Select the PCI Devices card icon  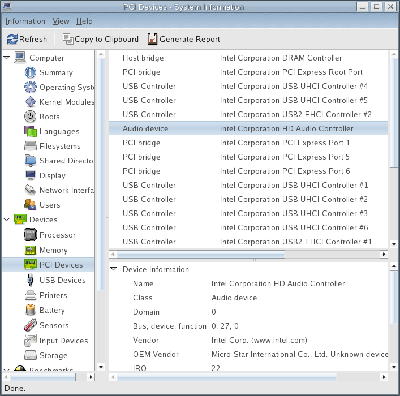(x=30, y=265)
